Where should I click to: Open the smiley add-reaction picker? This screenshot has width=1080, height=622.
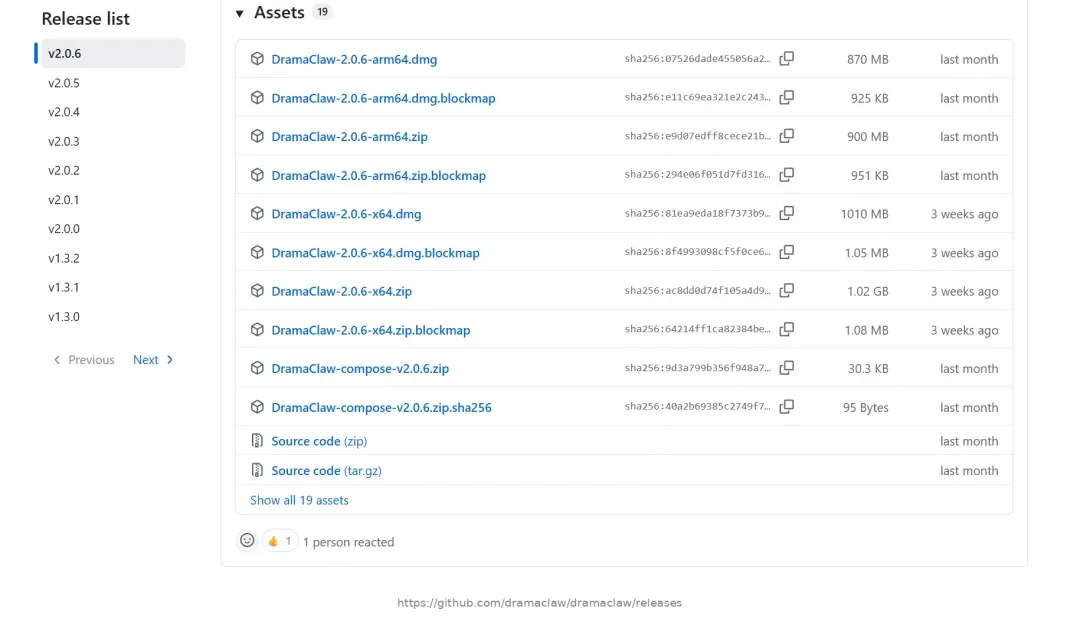click(x=247, y=541)
